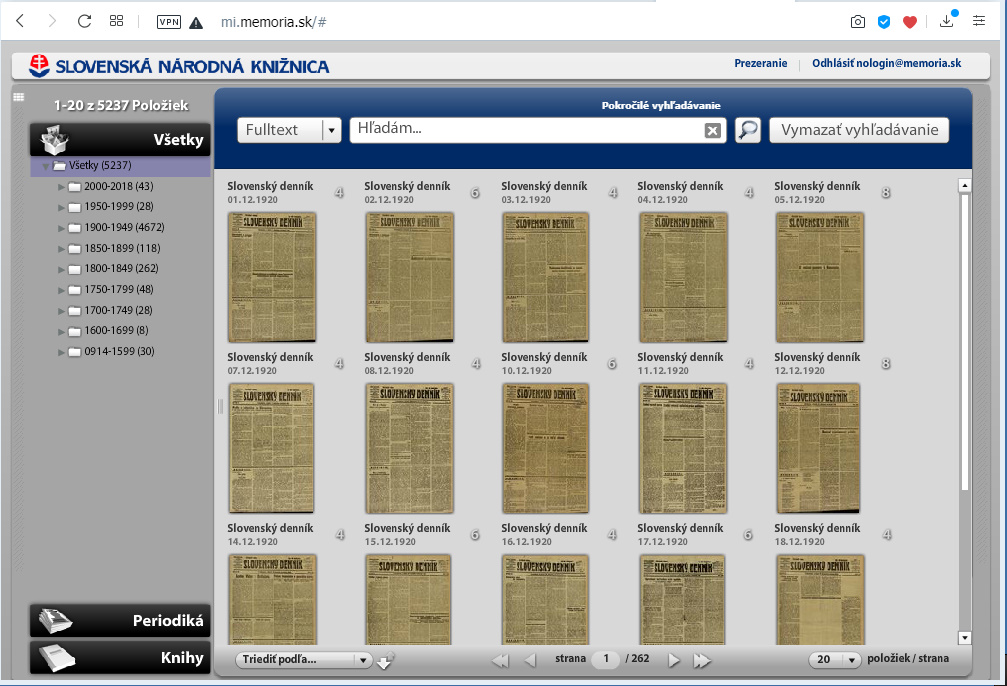1007x686 pixels.
Task: Toggle sort direction arrow icon
Action: pos(385,660)
